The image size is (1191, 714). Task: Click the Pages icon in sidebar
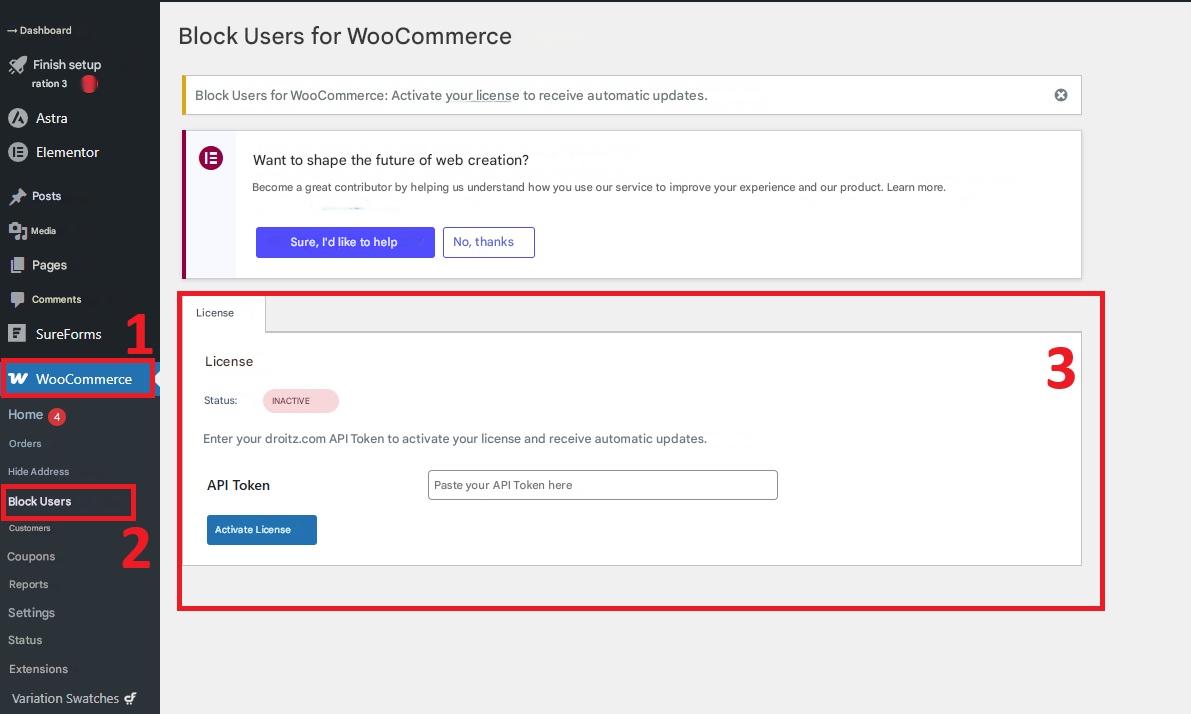pyautogui.click(x=17, y=265)
